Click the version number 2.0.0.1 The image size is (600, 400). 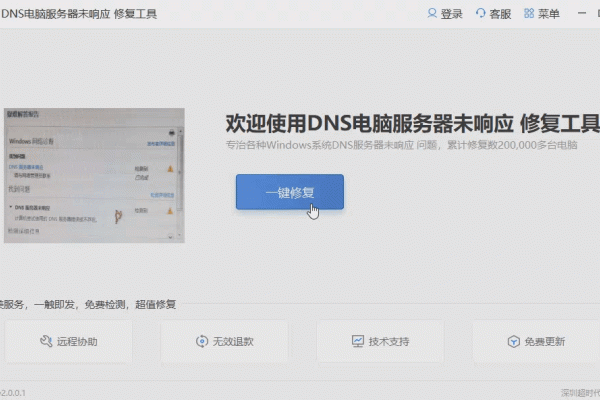[x=13, y=393]
